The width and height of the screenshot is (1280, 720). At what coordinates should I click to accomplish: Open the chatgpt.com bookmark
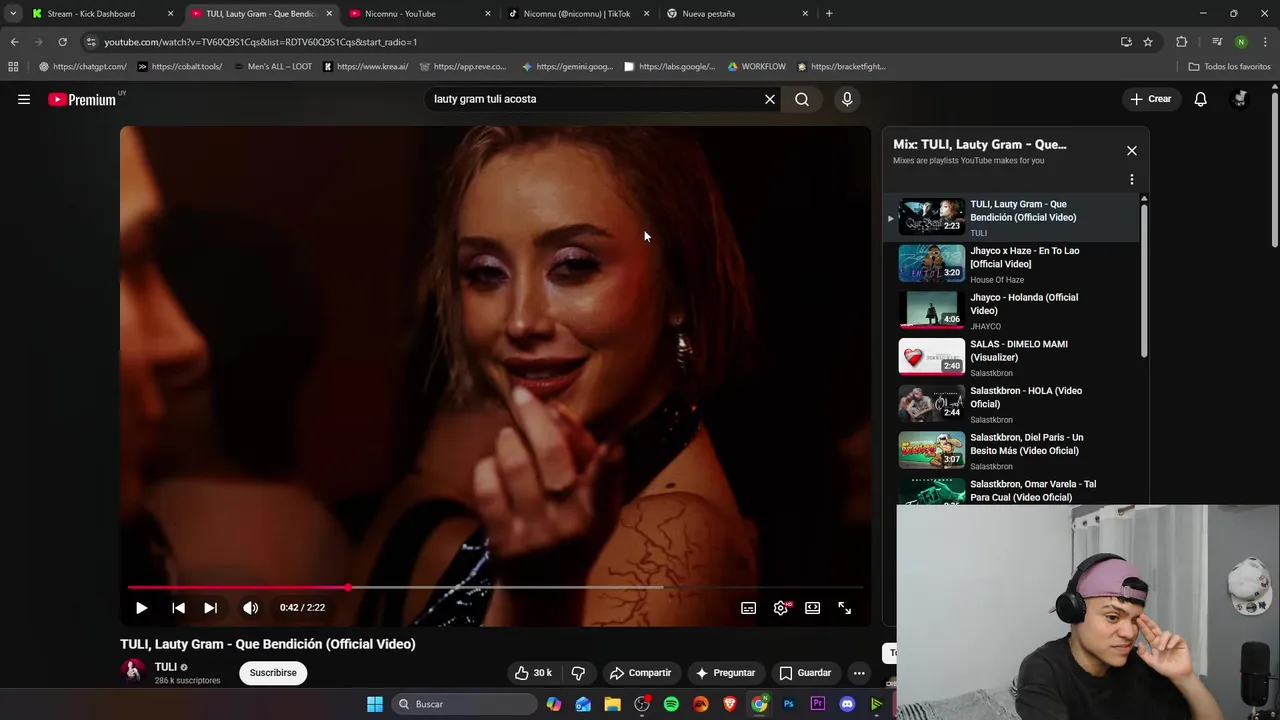pos(83,67)
